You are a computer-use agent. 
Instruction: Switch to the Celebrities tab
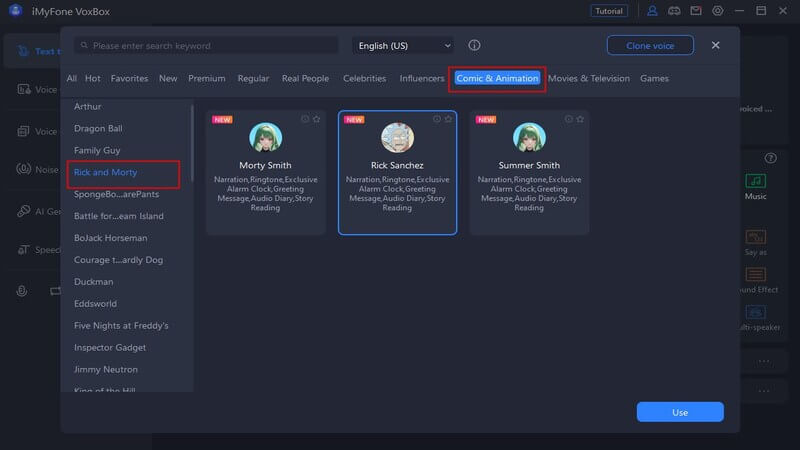[364, 78]
